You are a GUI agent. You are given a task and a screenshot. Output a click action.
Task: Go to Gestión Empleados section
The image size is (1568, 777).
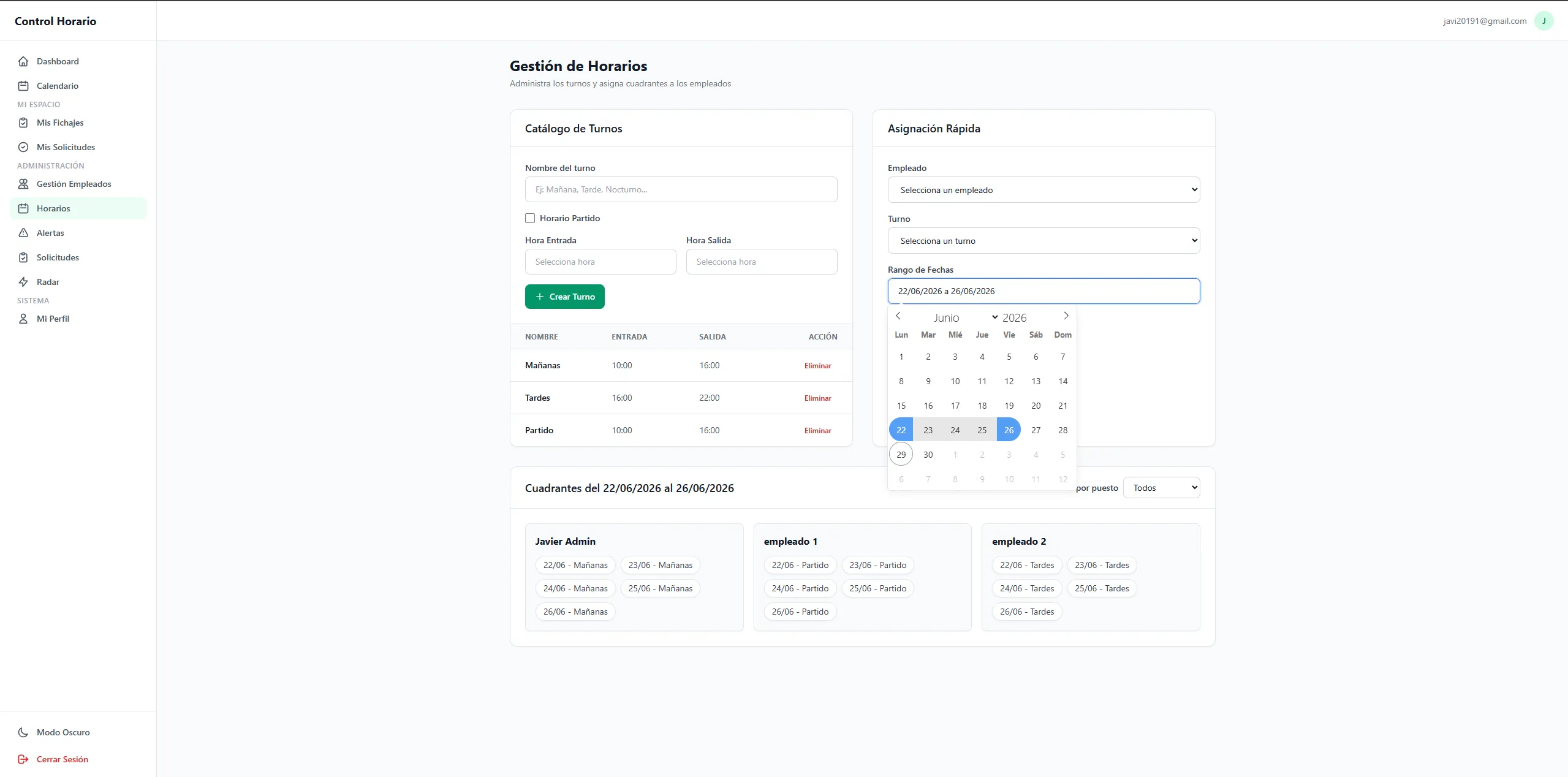tap(78, 184)
